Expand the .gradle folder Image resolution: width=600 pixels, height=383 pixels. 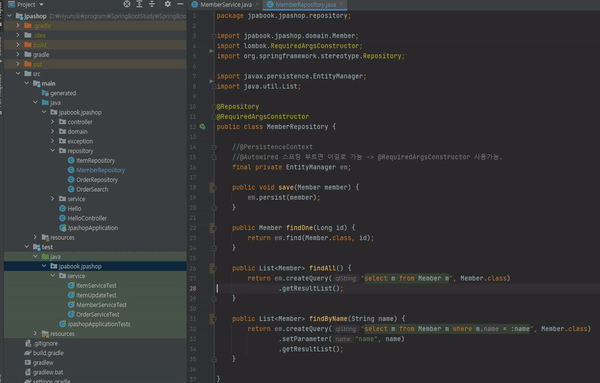click(x=18, y=25)
